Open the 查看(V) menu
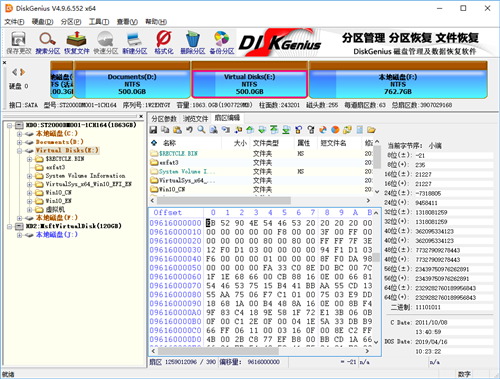Viewport: 500px width, 379px height. pyautogui.click(x=127, y=22)
